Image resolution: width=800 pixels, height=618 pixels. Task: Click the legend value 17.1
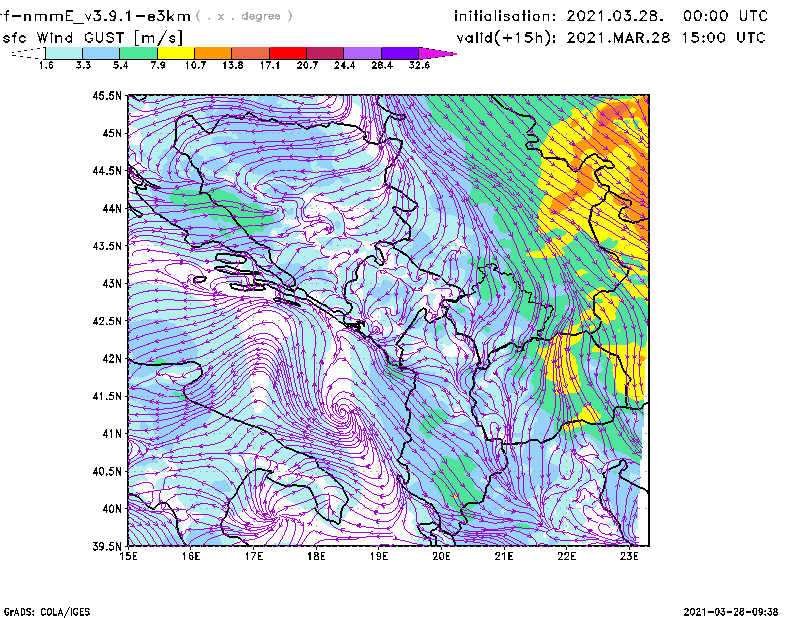270,65
